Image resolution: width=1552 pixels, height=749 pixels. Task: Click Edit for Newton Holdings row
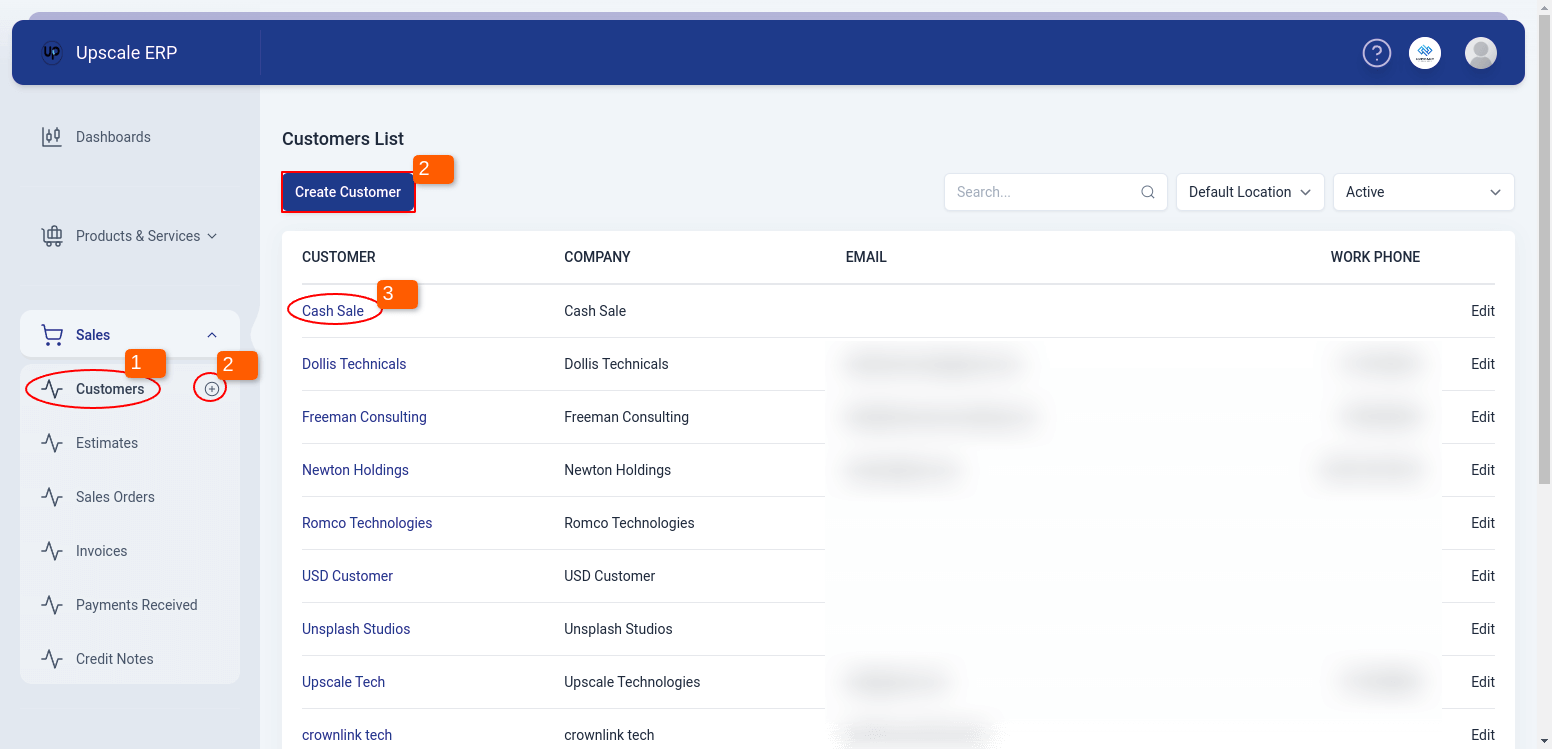click(x=1482, y=470)
